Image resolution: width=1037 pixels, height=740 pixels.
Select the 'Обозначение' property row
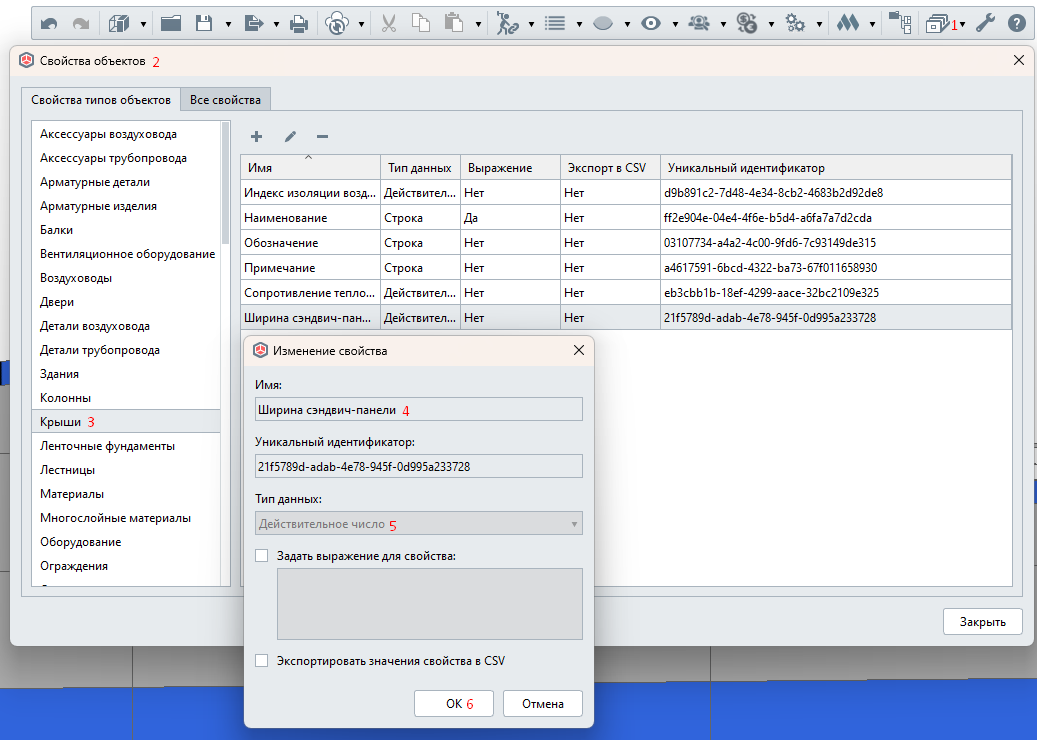pos(626,243)
